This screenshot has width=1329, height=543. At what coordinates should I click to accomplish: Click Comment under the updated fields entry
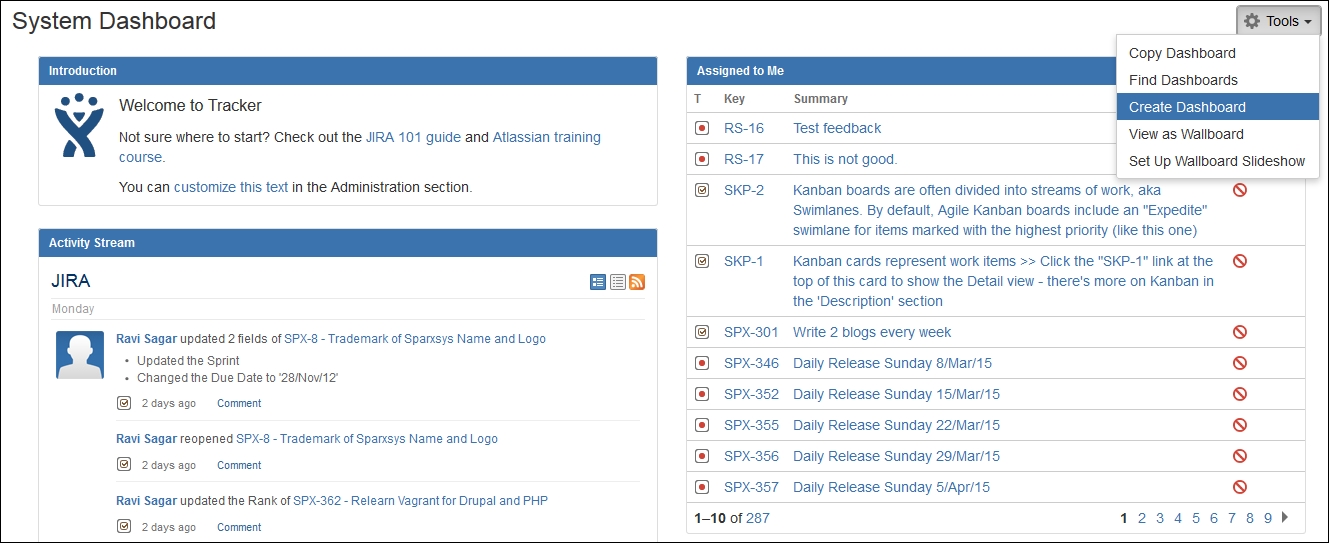239,404
